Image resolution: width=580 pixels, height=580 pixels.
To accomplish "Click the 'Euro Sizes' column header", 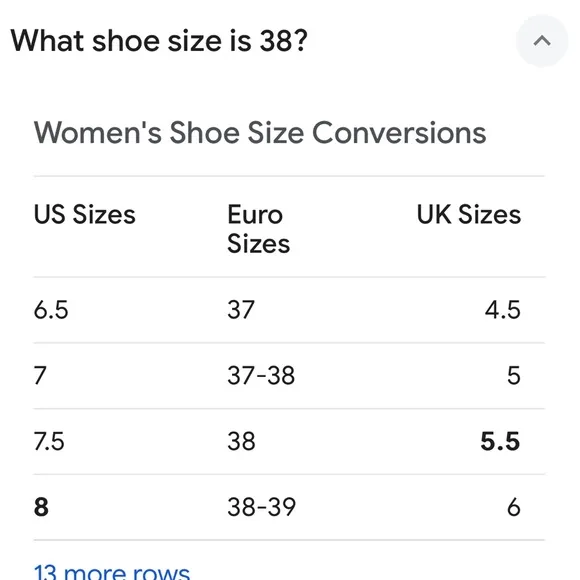I will coord(259,229).
